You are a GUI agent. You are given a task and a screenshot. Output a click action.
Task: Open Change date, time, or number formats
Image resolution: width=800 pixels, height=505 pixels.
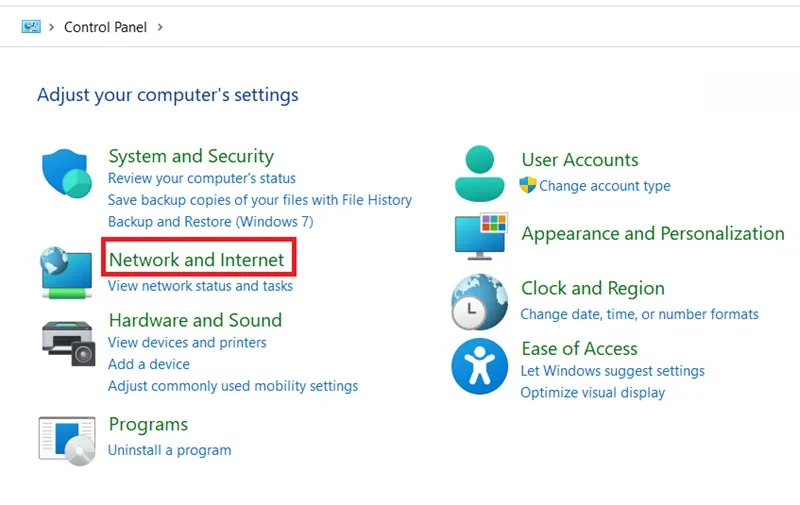pyautogui.click(x=639, y=314)
